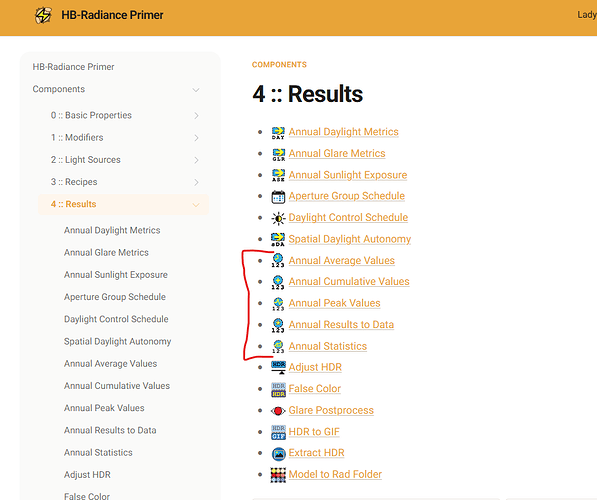Screen dimensions: 597x500
Task: Click the Daylight Control Schedule sun icon
Action: click(278, 219)
